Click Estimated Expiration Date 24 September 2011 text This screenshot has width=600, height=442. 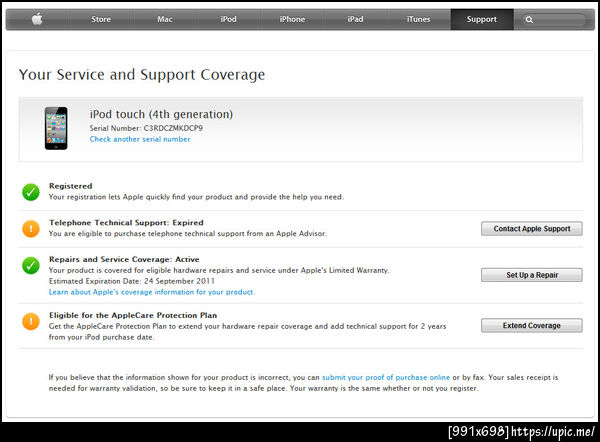pyautogui.click(x=132, y=281)
